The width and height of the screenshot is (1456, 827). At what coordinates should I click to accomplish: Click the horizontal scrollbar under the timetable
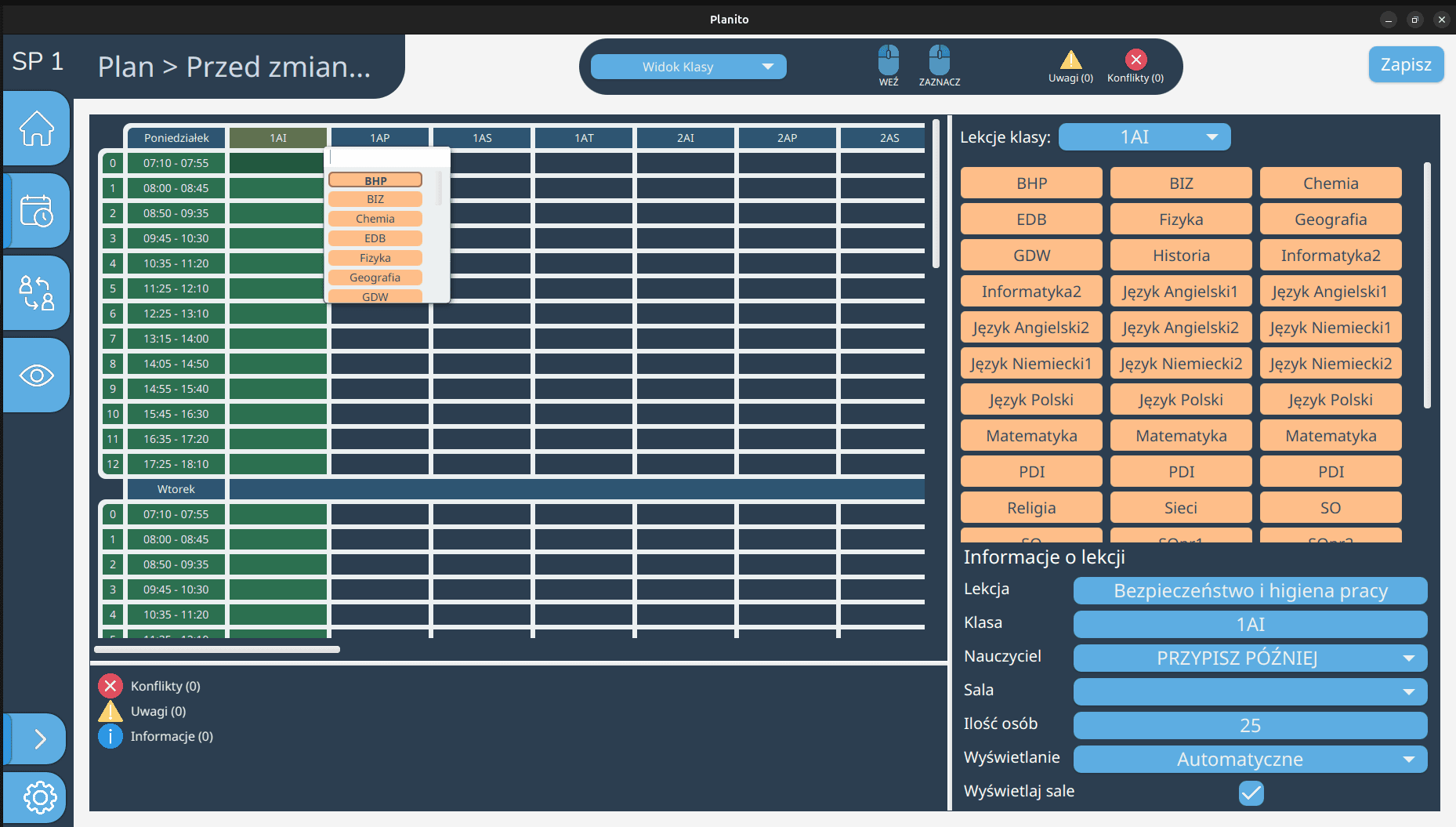(x=217, y=649)
